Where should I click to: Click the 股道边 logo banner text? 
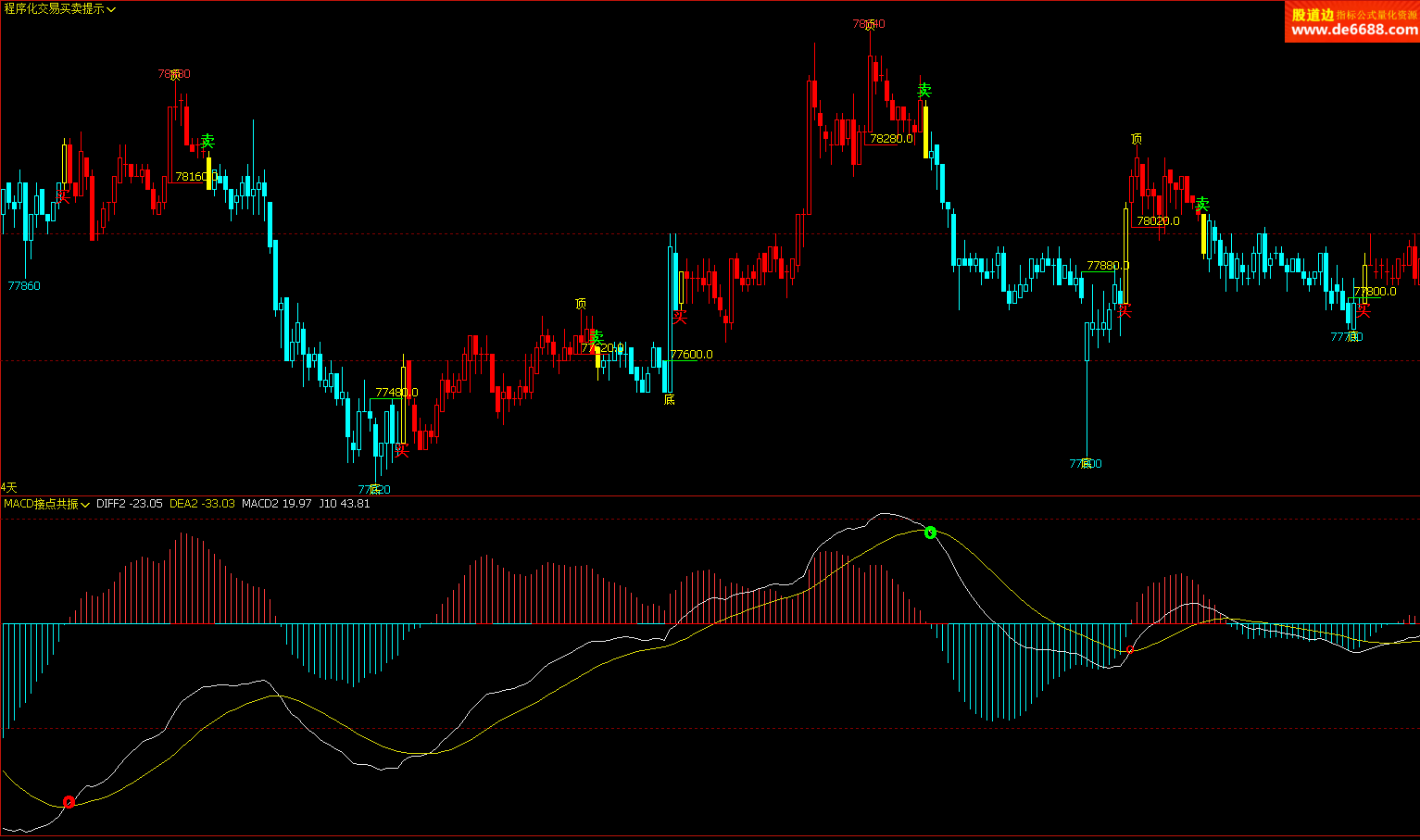(x=1312, y=15)
